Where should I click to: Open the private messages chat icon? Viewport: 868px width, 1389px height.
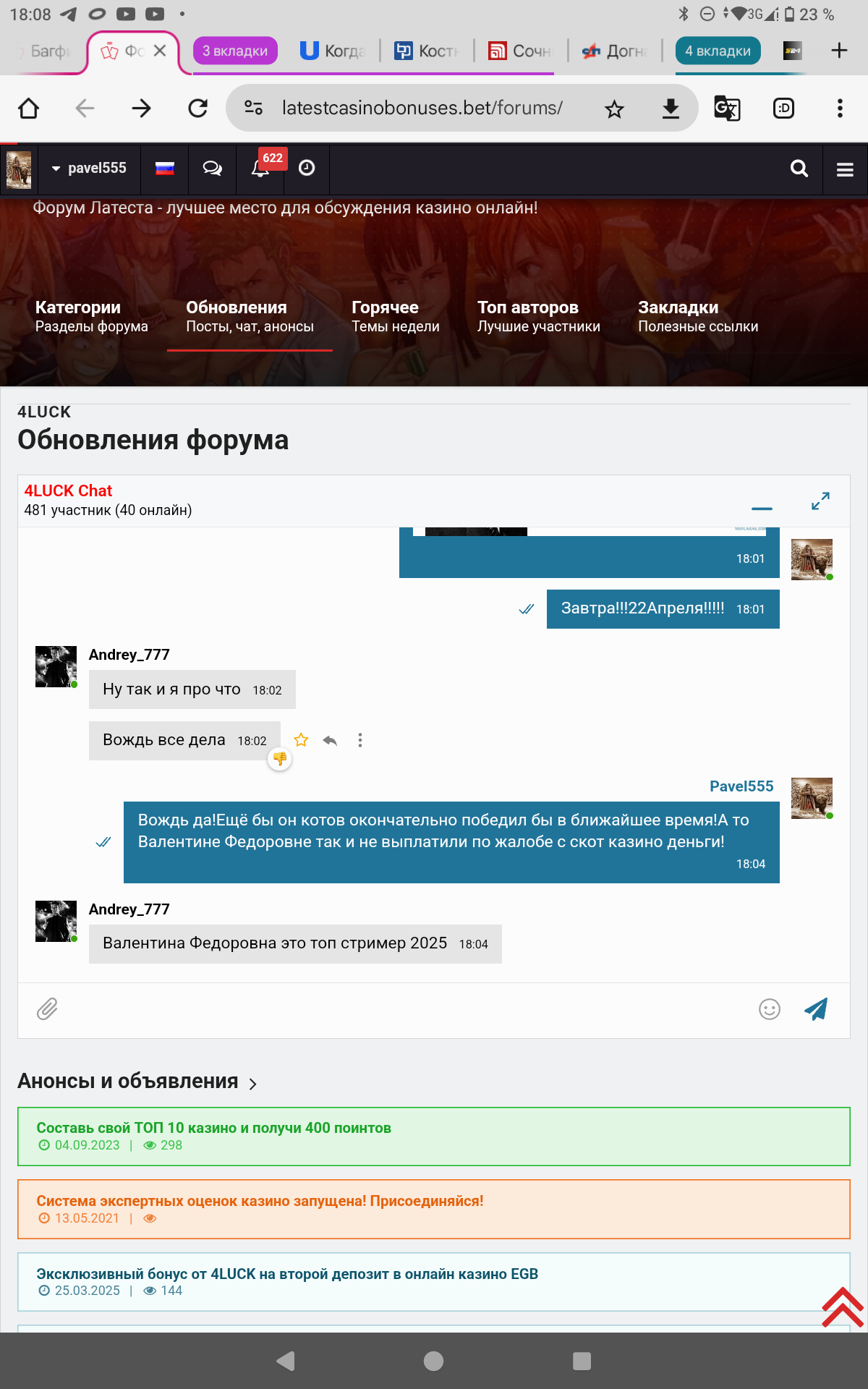tap(212, 169)
